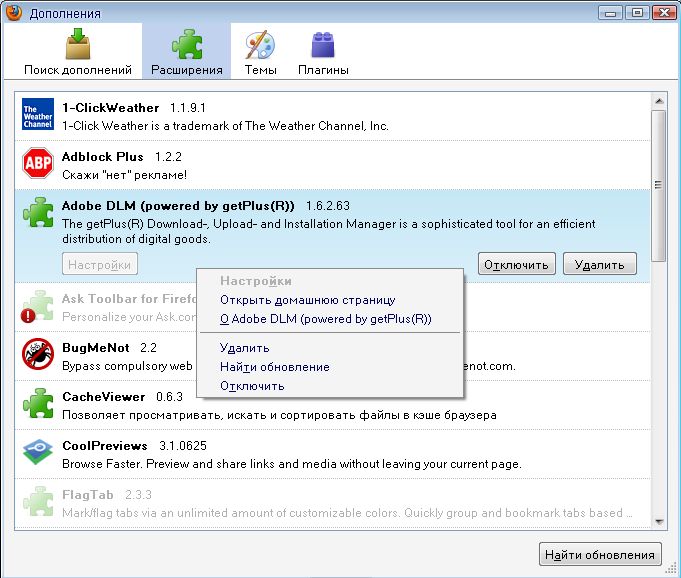Click the CacheViewer Russian description text

click(x=279, y=415)
